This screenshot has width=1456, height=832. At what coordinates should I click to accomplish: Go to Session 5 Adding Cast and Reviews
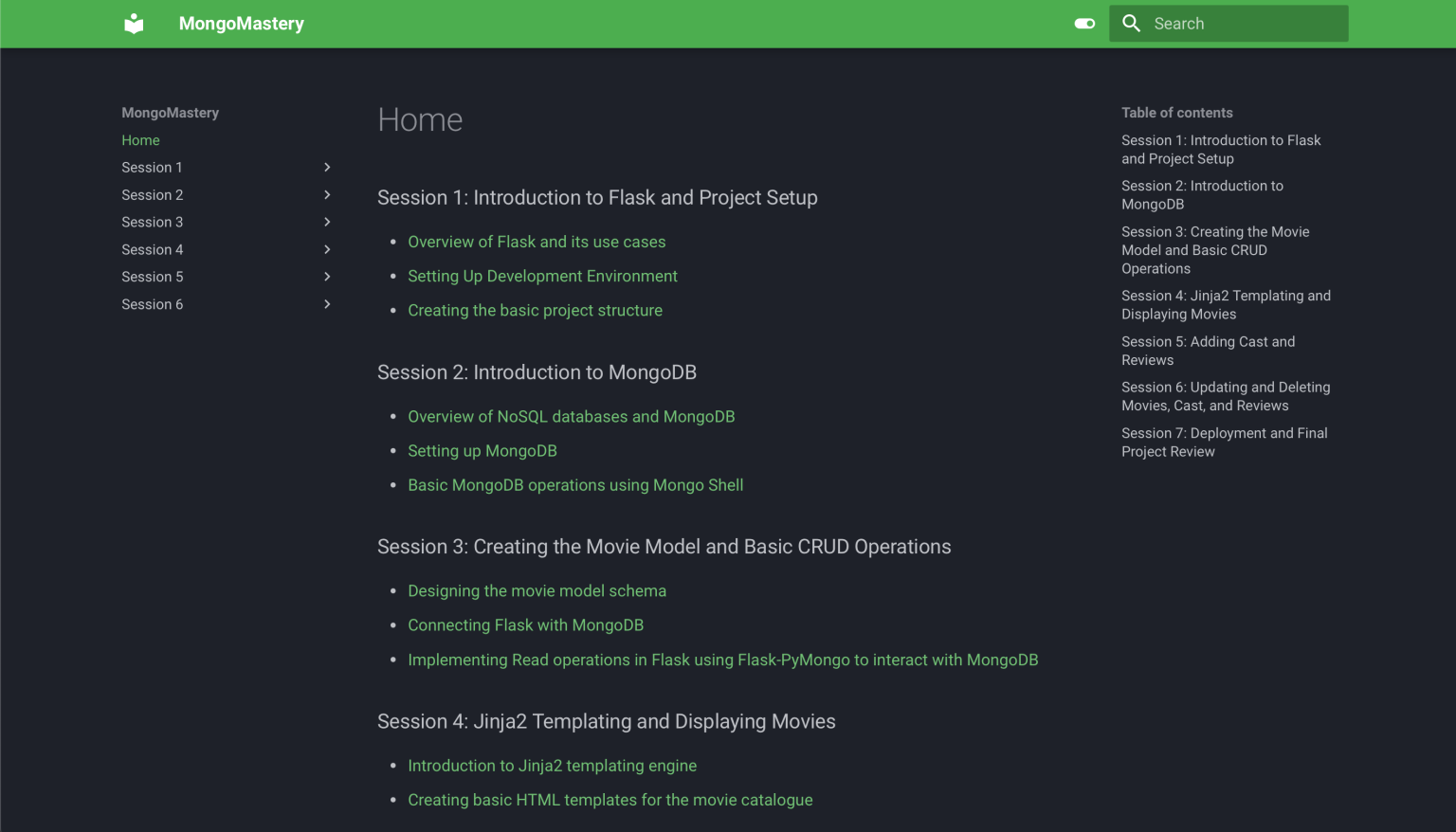[1208, 351]
